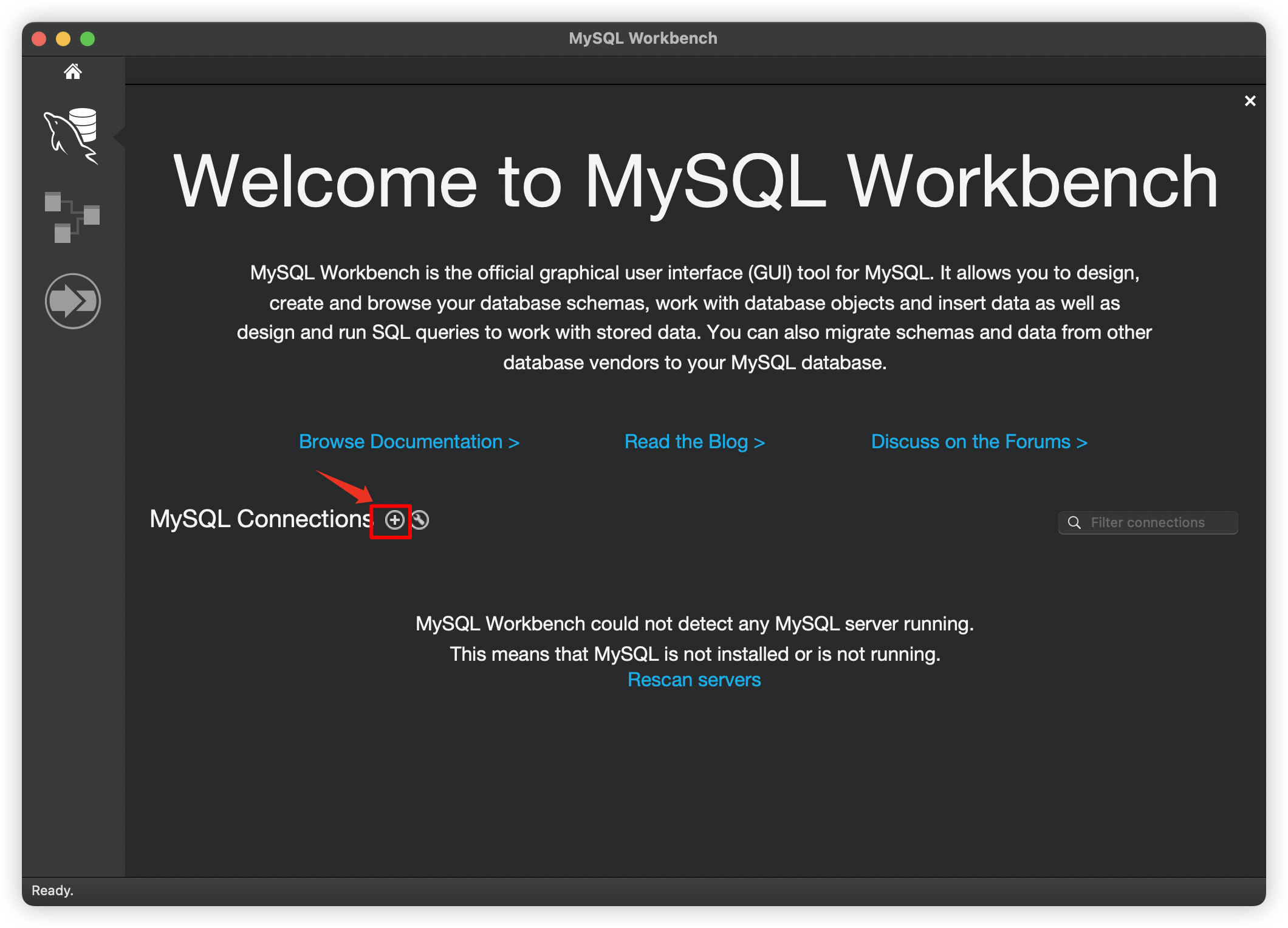The image size is (1288, 928).
Task: Click the MySQL Workbench title bar text
Action: click(x=643, y=38)
